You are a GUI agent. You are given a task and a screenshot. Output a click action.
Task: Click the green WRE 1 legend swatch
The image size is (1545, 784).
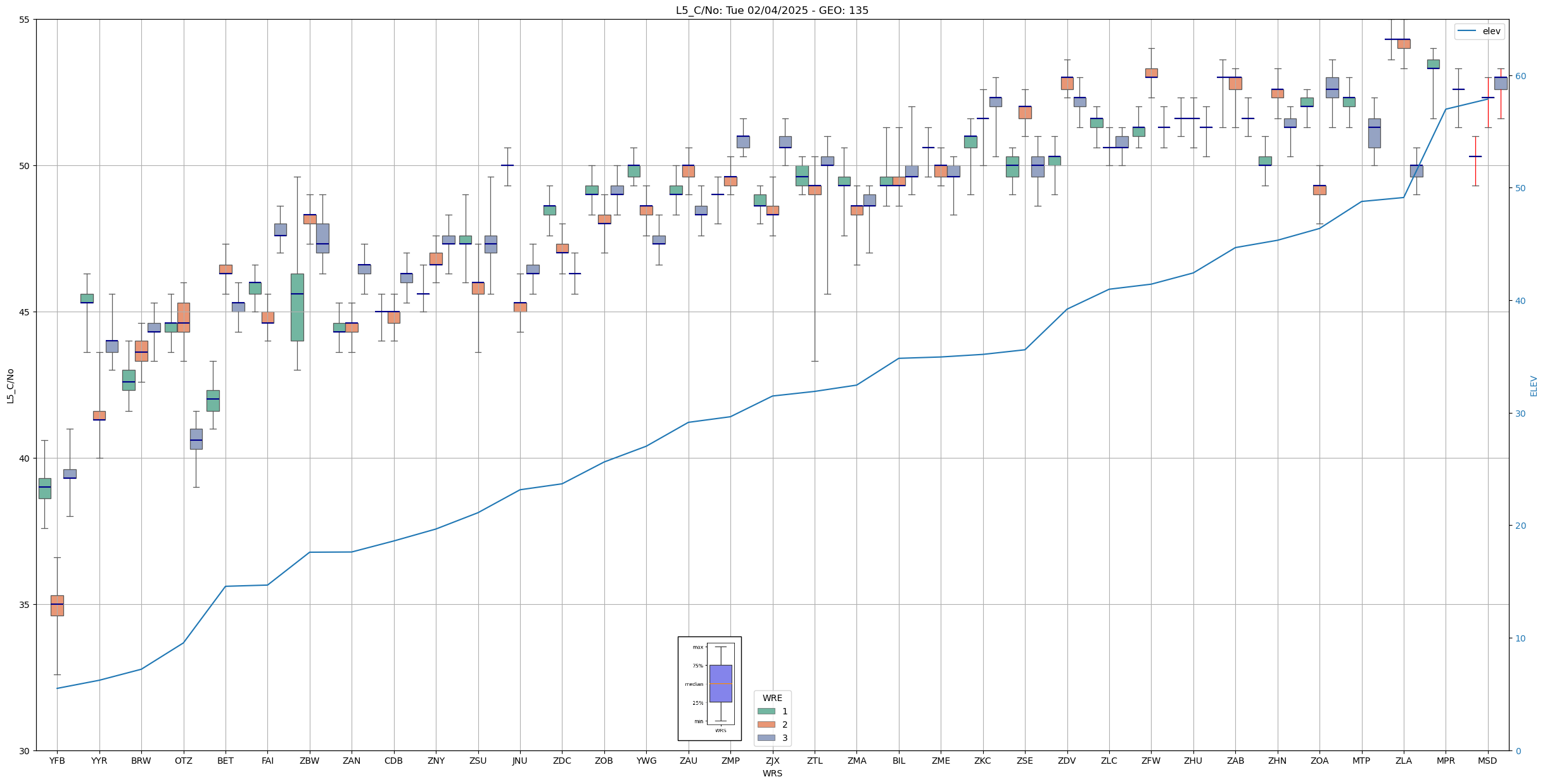[766, 711]
